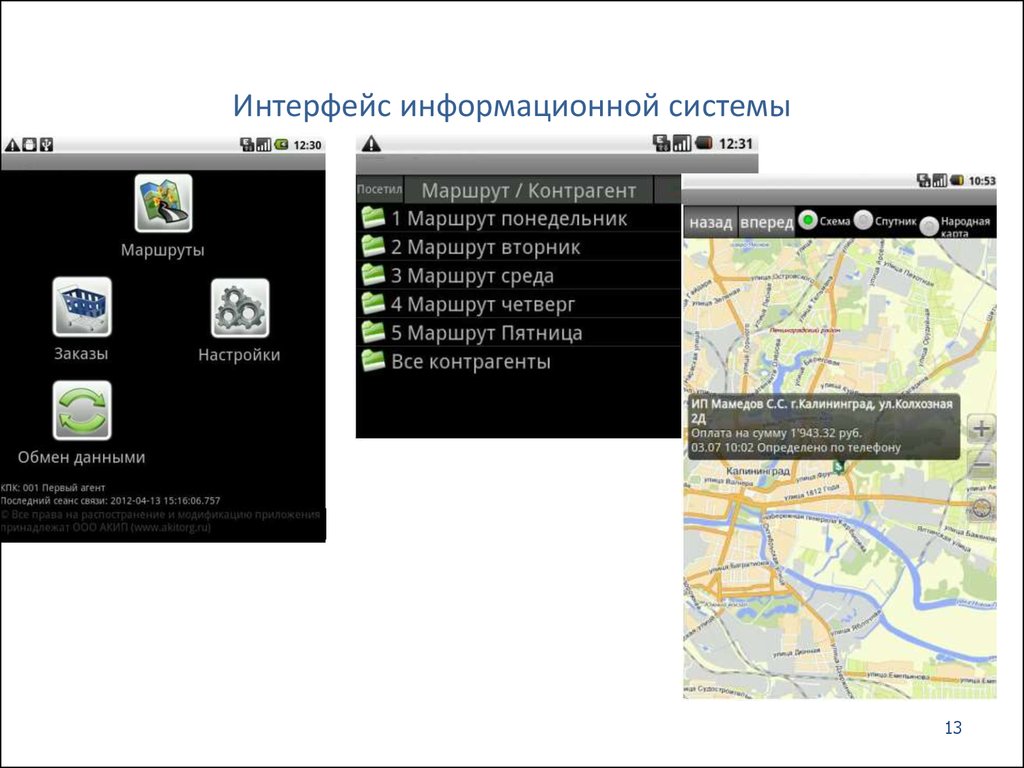1024x768 pixels.
Task: Open the row 5 Маршрут Пятница
Action: tap(519, 333)
